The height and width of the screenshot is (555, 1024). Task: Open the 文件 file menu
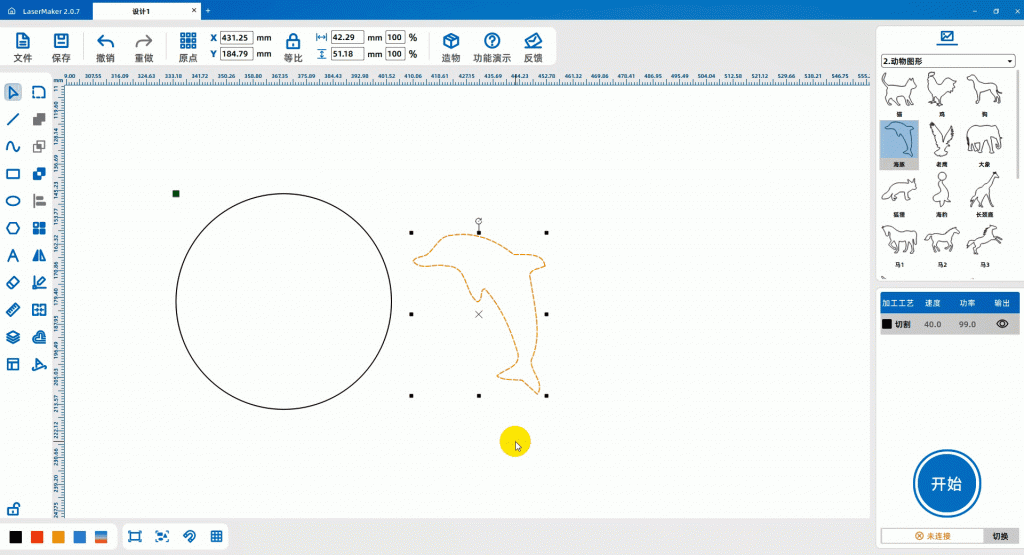[x=22, y=41]
